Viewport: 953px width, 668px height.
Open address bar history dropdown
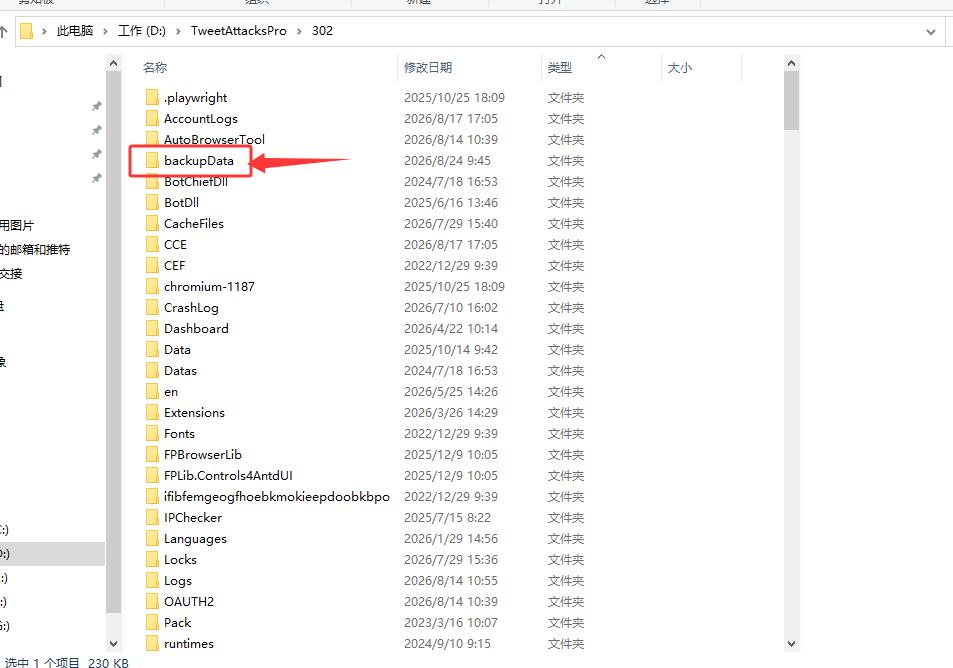[931, 32]
